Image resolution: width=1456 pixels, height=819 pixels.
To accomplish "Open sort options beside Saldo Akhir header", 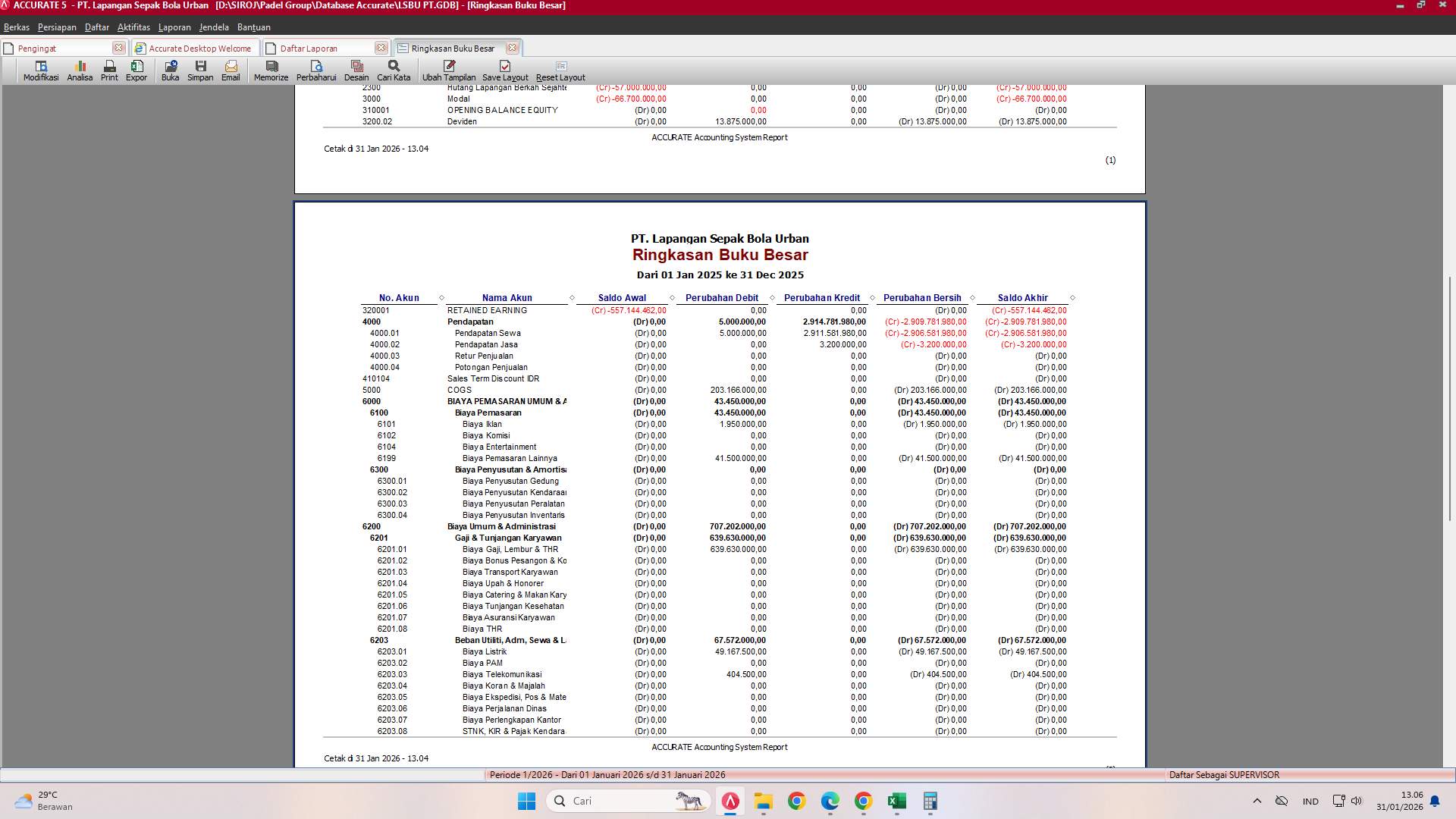I will tap(1071, 297).
